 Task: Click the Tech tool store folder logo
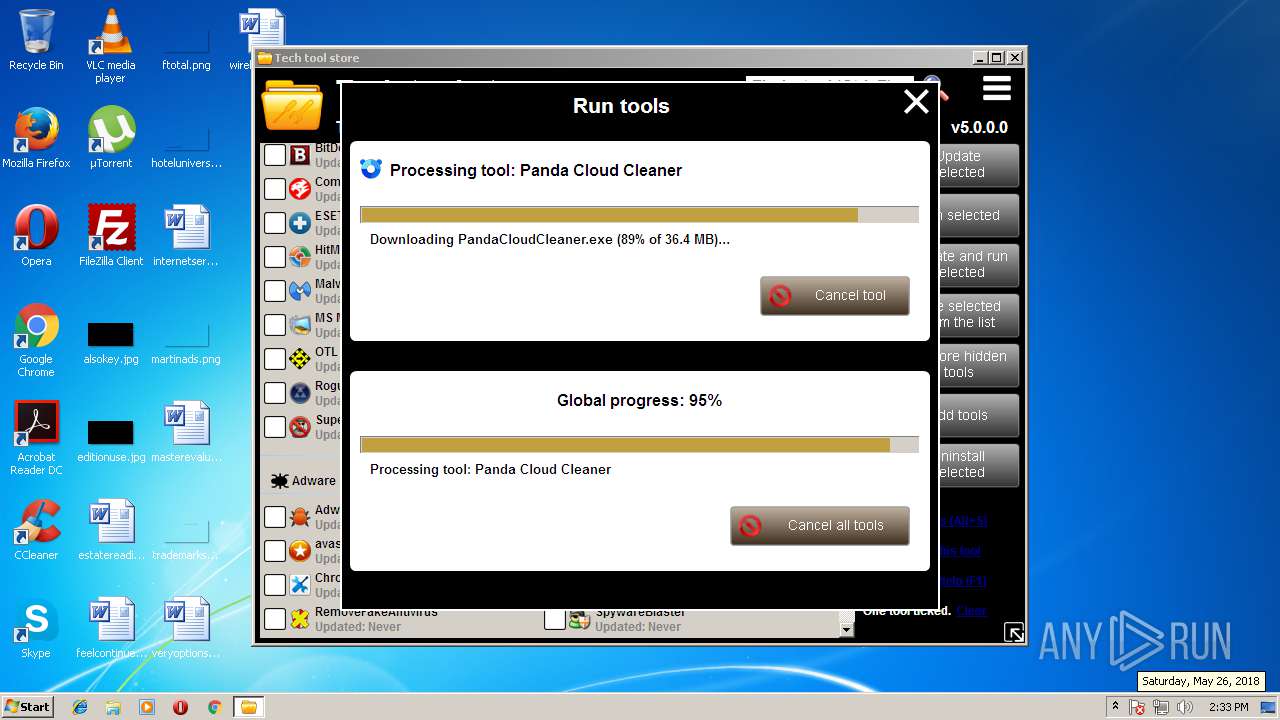click(291, 106)
